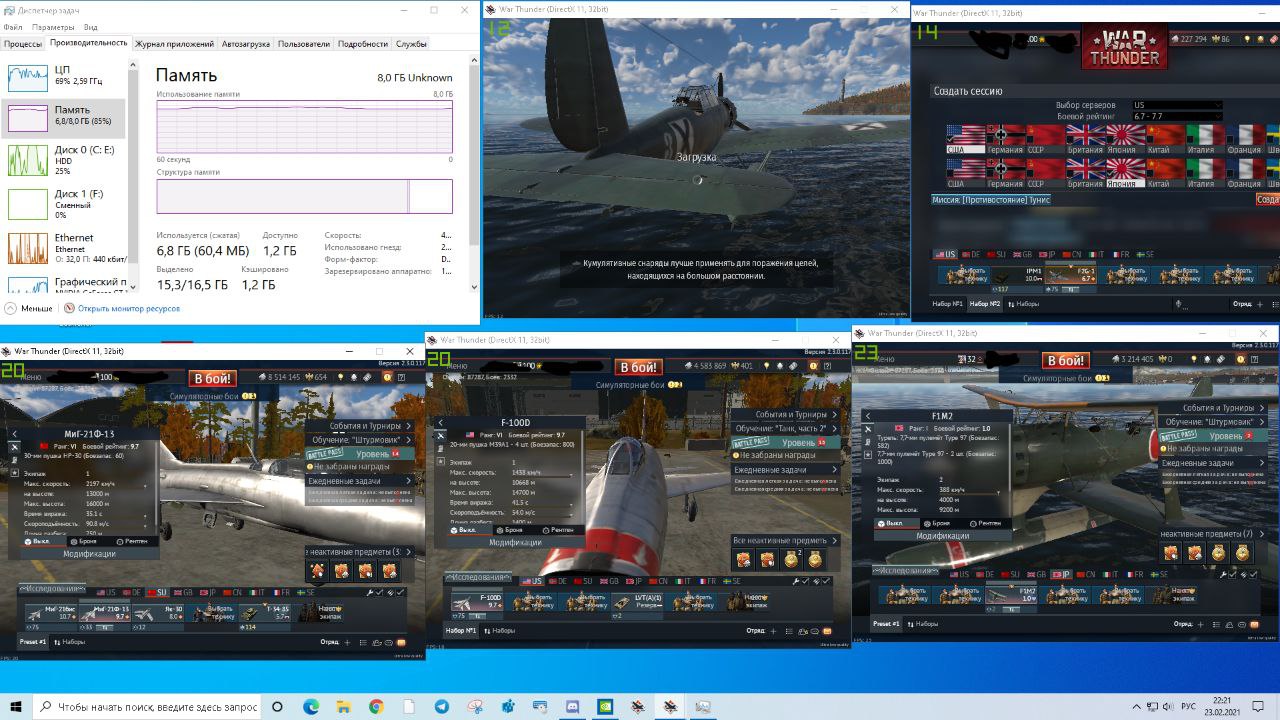Open Модификации in МиГ-21Ф-13 window
The width and height of the screenshot is (1280, 720).
pos(90,554)
